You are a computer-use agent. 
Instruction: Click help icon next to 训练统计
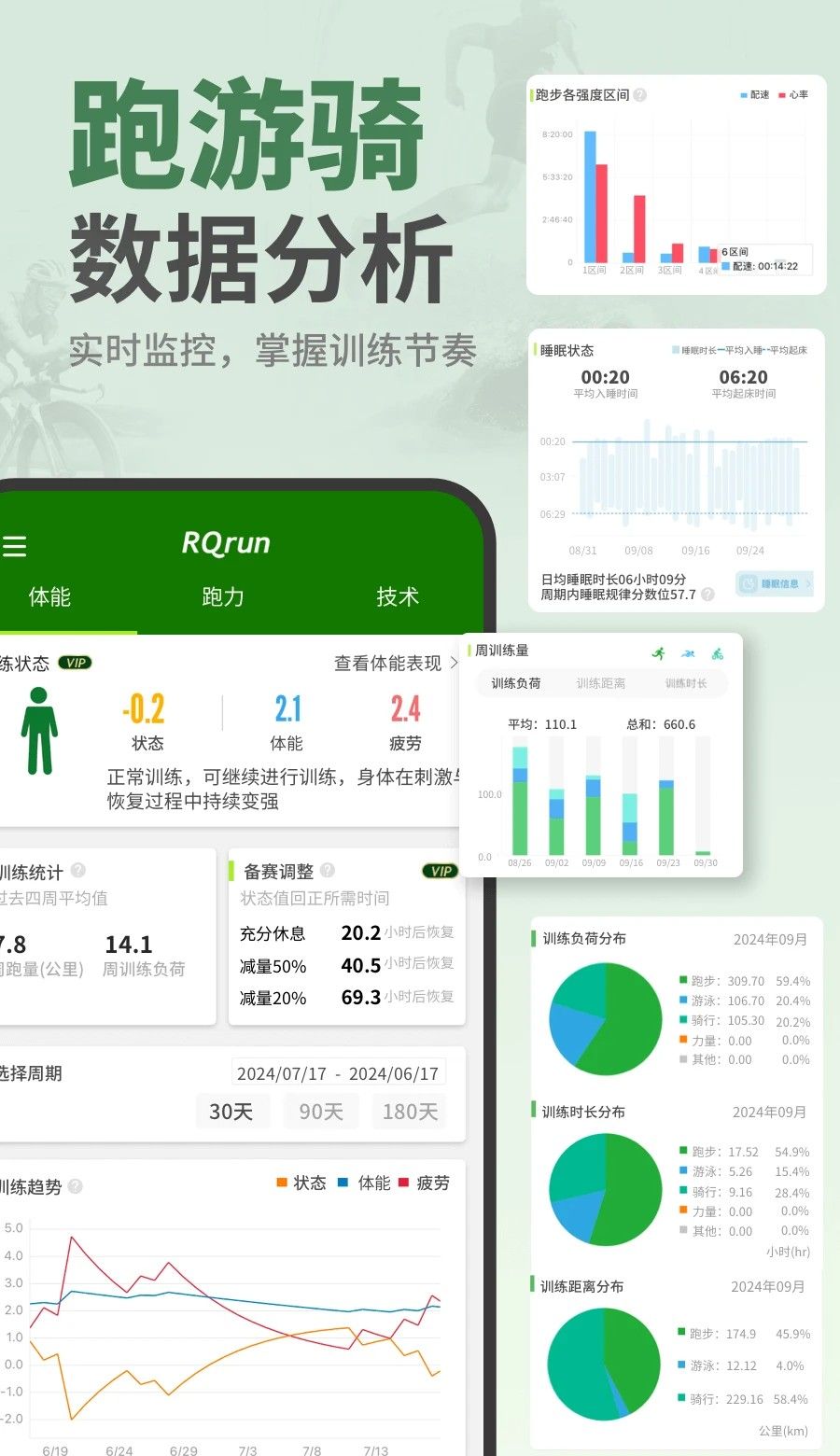78,870
